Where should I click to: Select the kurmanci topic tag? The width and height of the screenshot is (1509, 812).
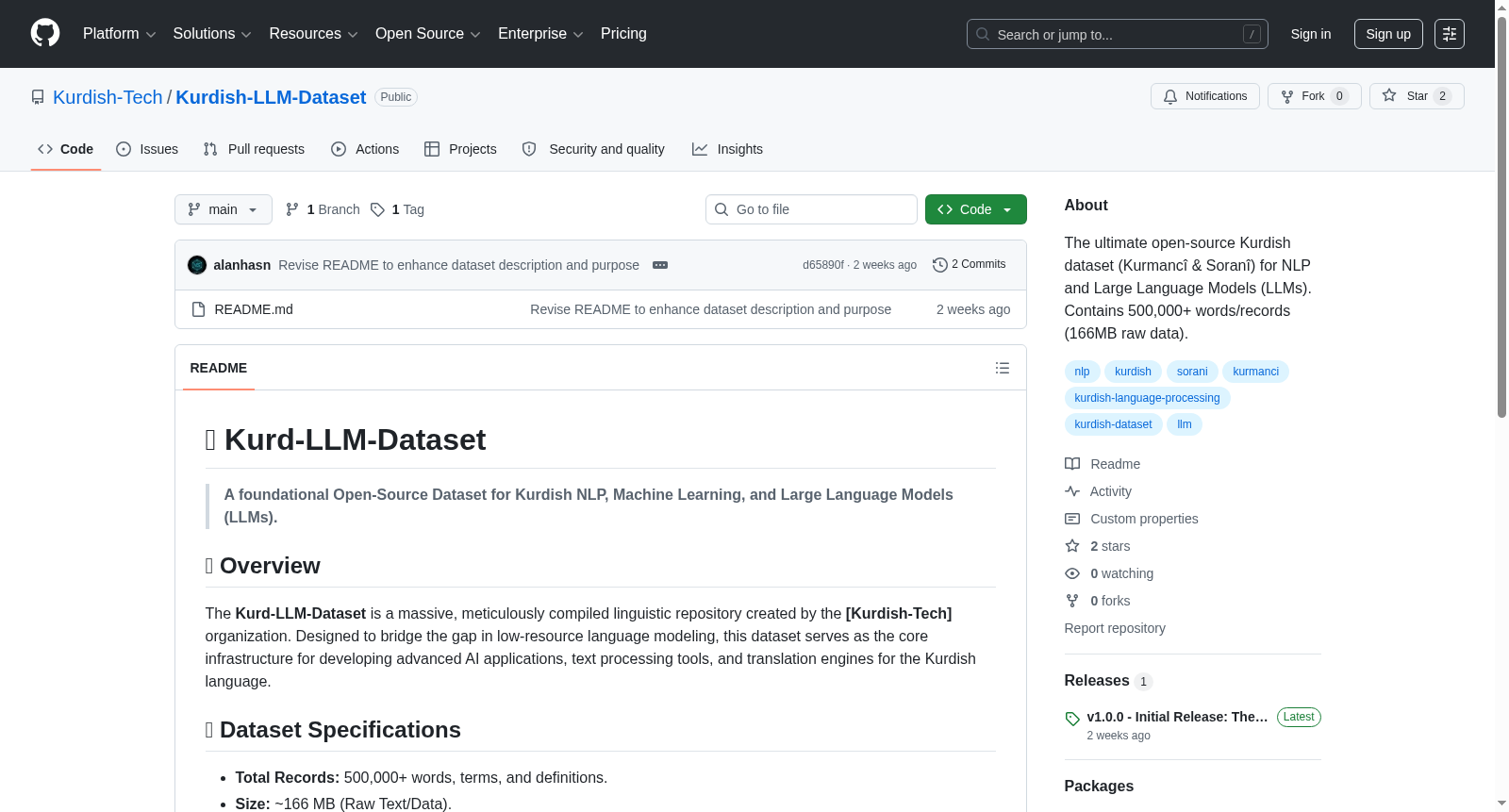click(1255, 372)
